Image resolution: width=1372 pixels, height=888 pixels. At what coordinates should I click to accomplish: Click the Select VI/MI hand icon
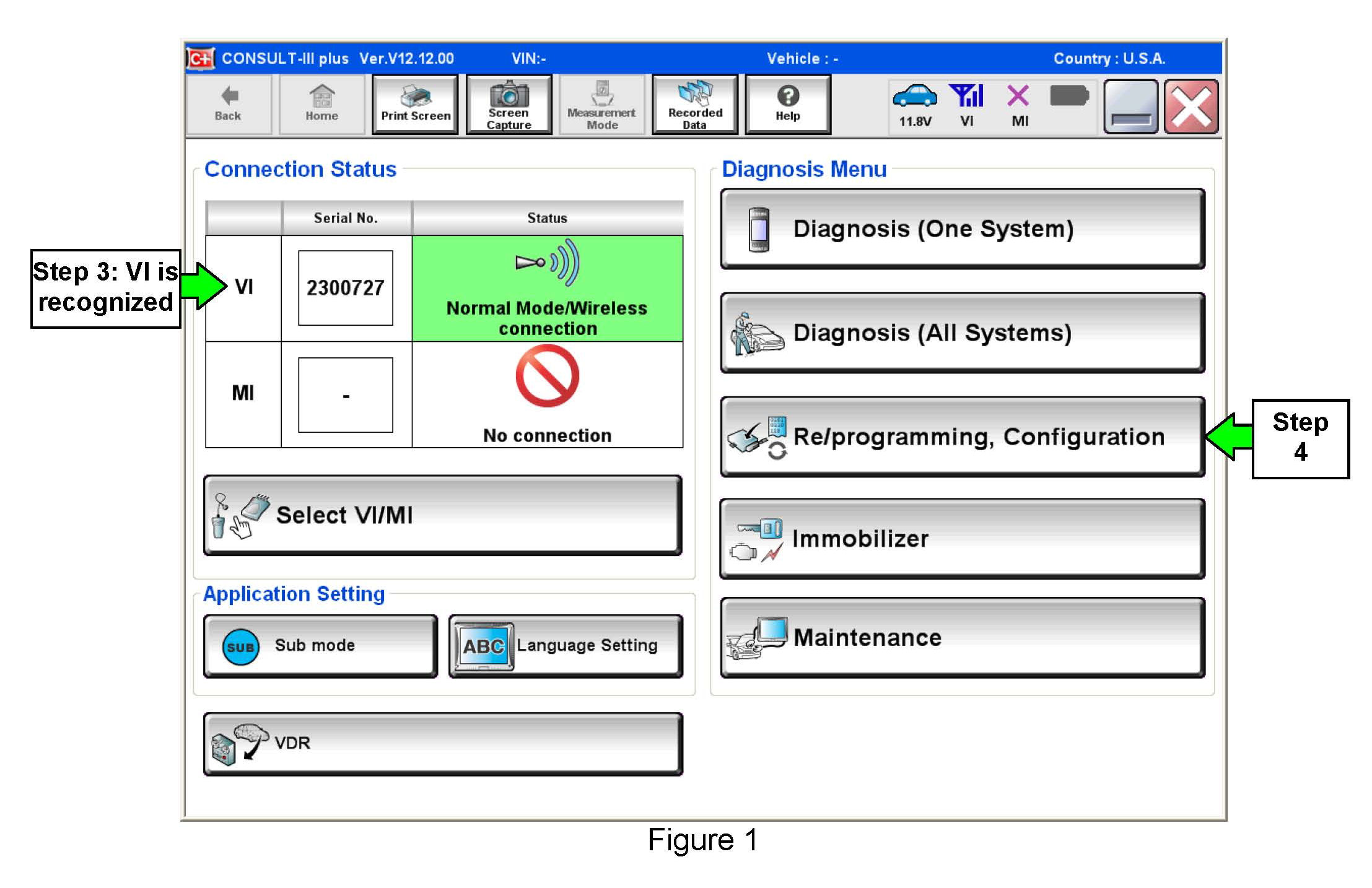240,516
